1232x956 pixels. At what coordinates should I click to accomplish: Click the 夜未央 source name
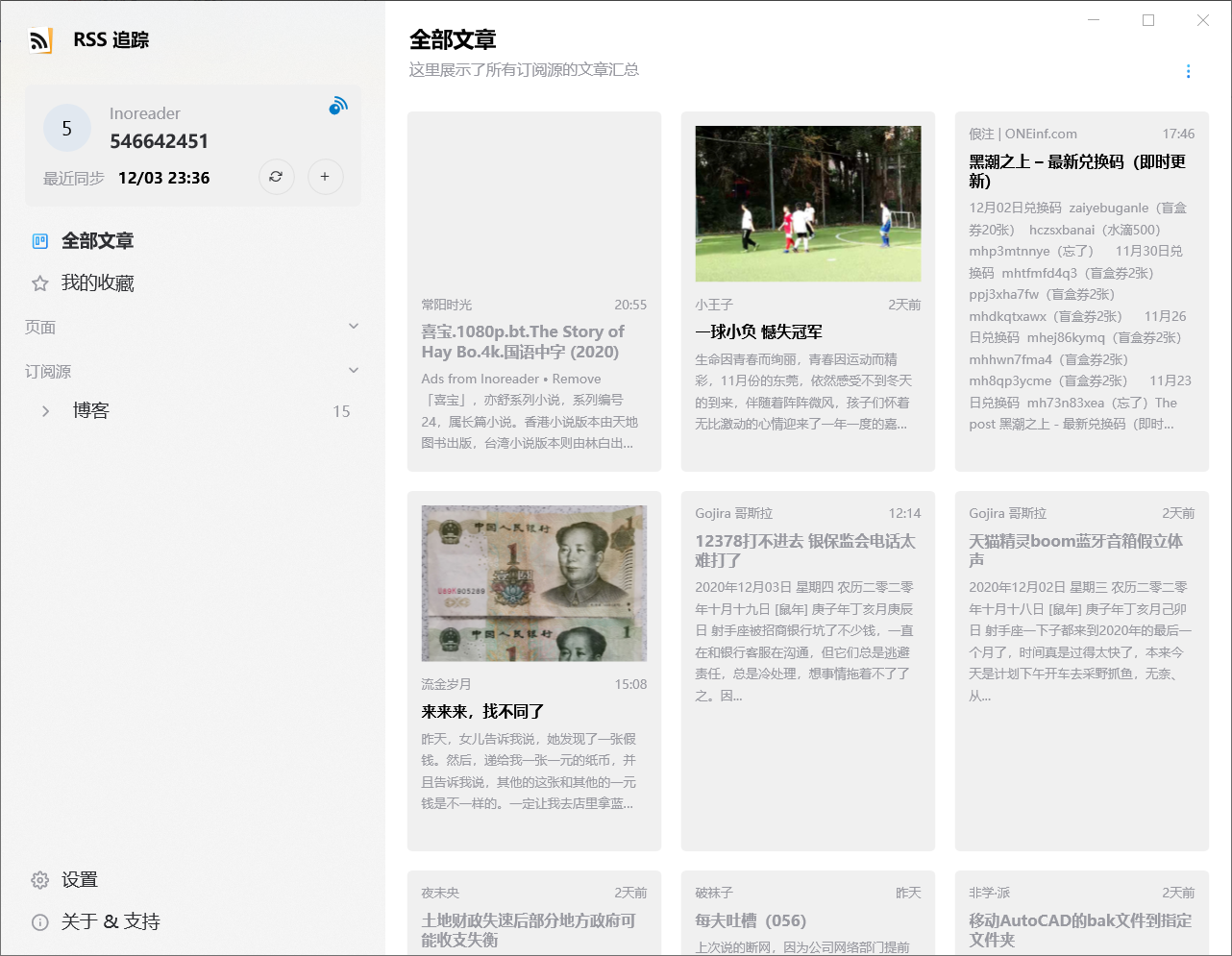440,893
